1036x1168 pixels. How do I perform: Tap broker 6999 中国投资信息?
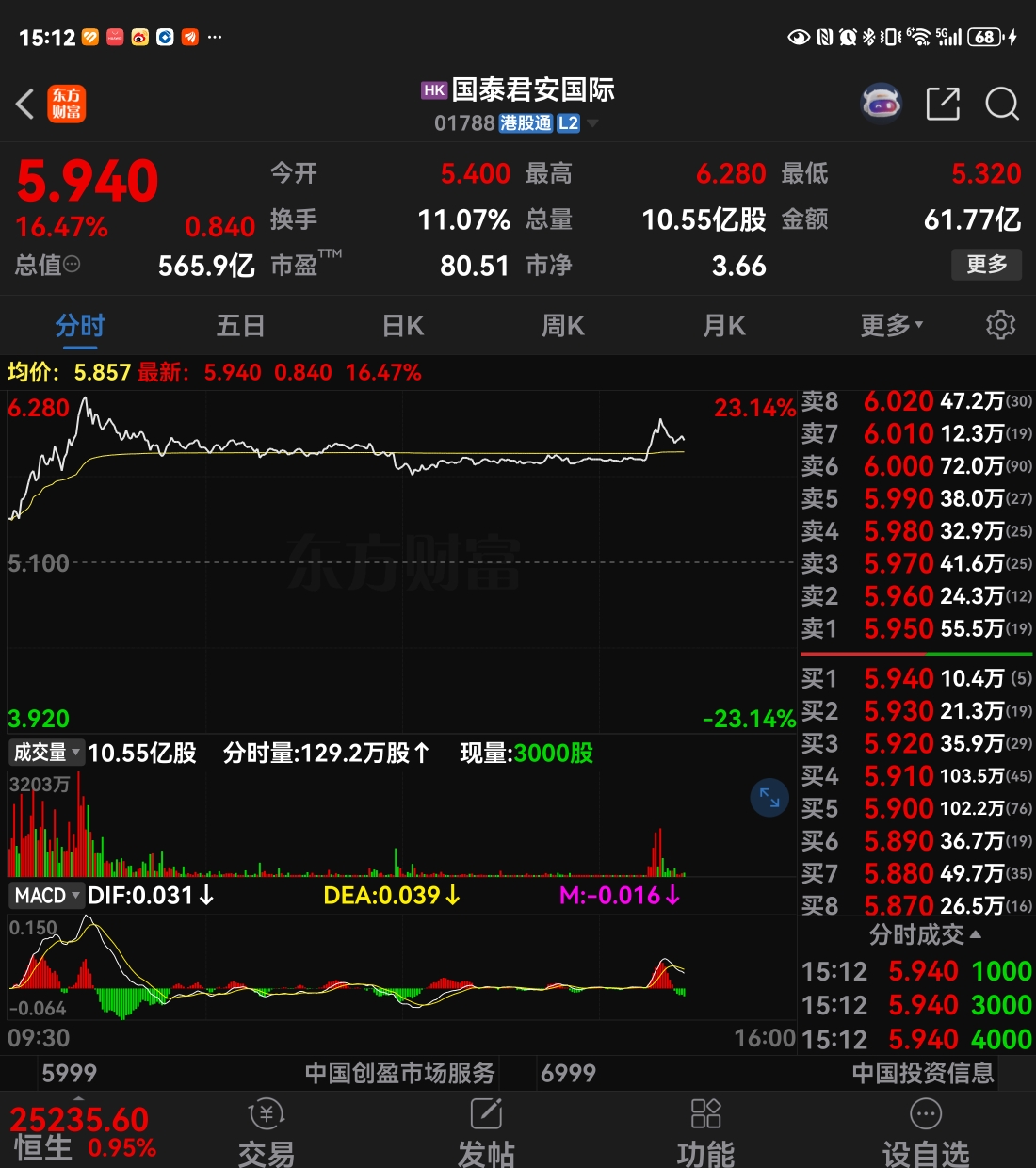(x=767, y=1073)
